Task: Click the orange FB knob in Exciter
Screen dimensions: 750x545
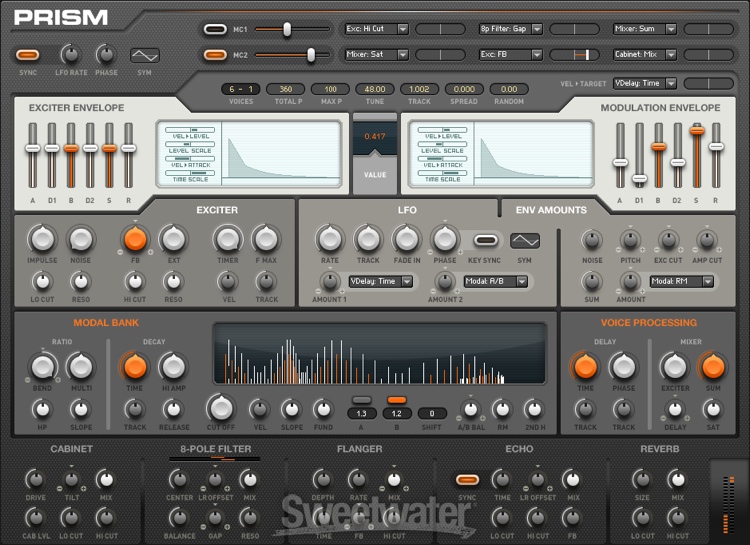Action: [135, 239]
